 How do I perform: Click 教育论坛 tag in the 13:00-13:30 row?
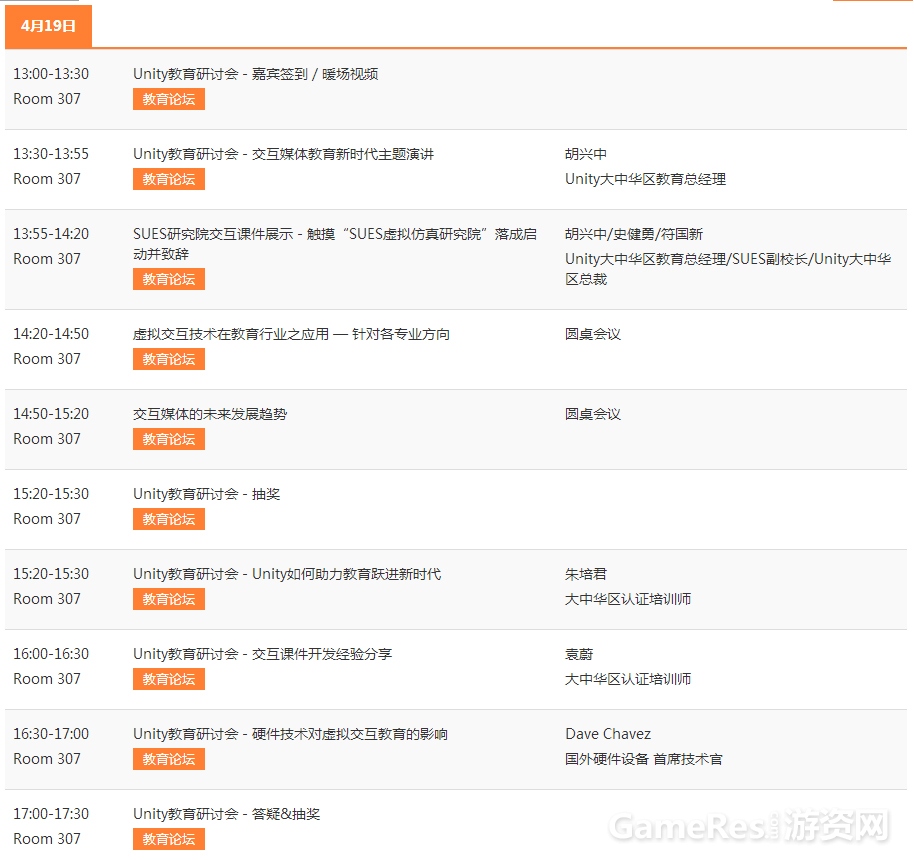tap(168, 99)
